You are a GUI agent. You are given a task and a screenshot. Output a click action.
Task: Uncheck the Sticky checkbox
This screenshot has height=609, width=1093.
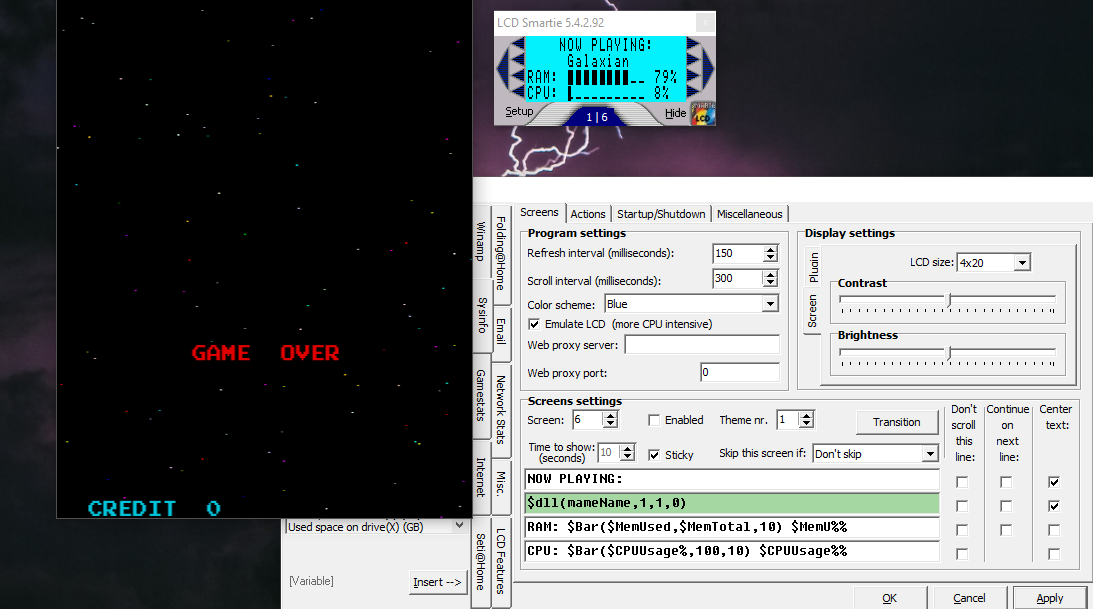click(654, 455)
